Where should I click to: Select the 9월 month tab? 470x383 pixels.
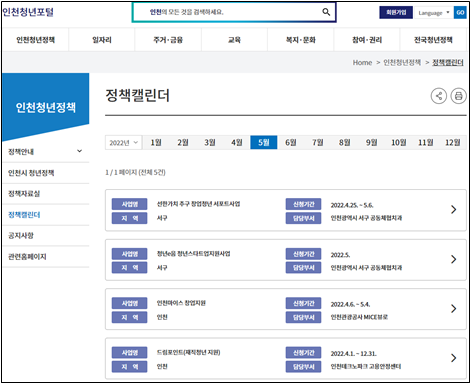click(x=372, y=142)
